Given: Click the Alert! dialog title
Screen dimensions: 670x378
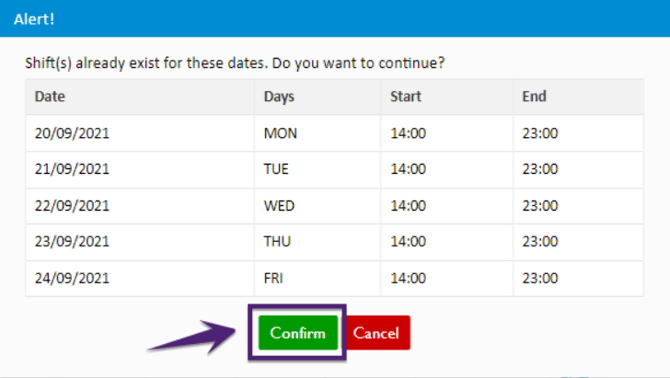Looking at the screenshot, I should pyautogui.click(x=34, y=19).
